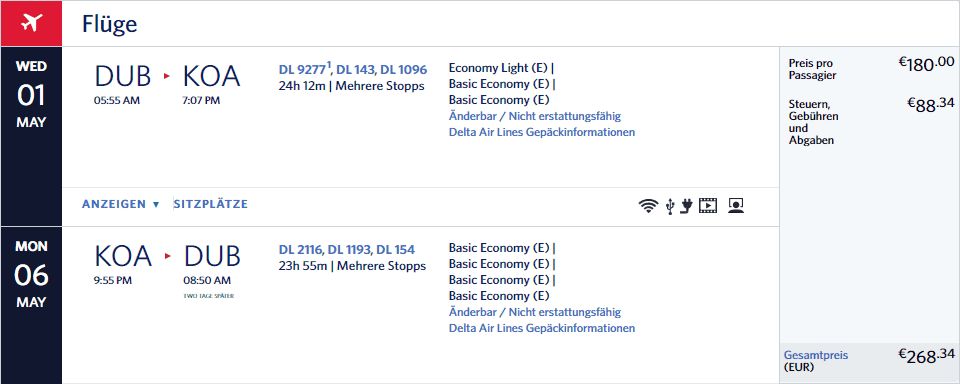960x384 pixels.
Task: Open flight DL 9277 details
Action: click(302, 69)
